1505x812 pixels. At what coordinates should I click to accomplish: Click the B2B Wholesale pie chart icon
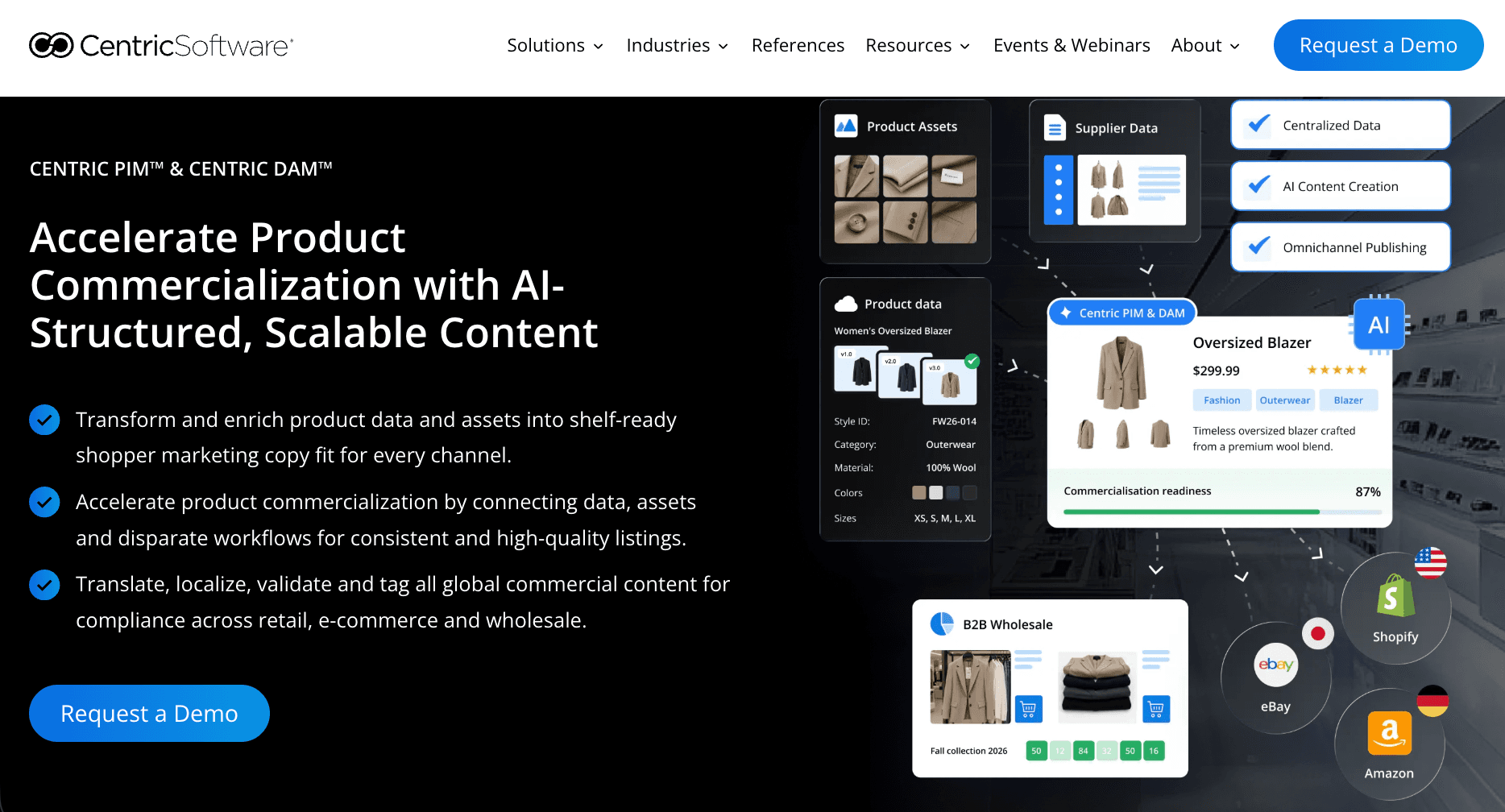[942, 624]
